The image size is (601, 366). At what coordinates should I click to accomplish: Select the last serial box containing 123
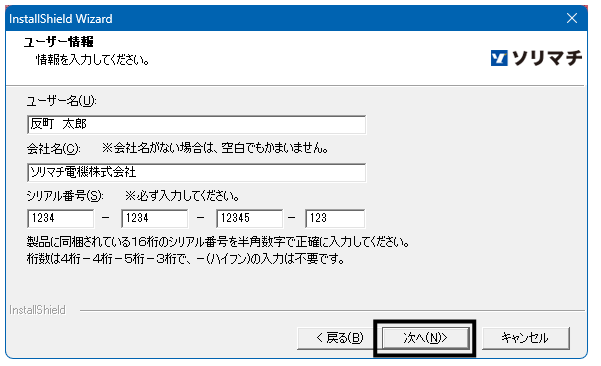click(335, 218)
